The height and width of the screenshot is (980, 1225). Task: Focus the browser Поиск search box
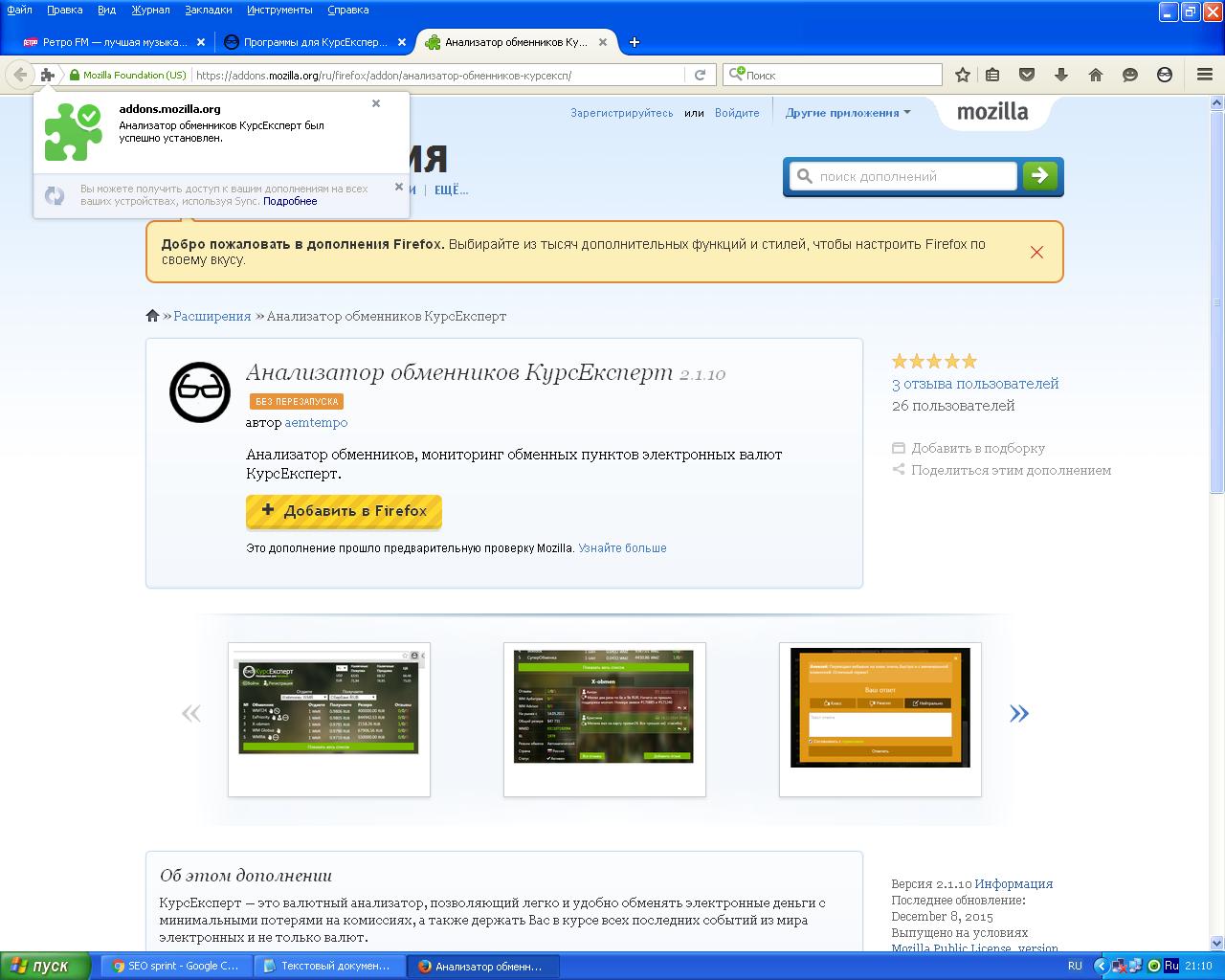(833, 75)
